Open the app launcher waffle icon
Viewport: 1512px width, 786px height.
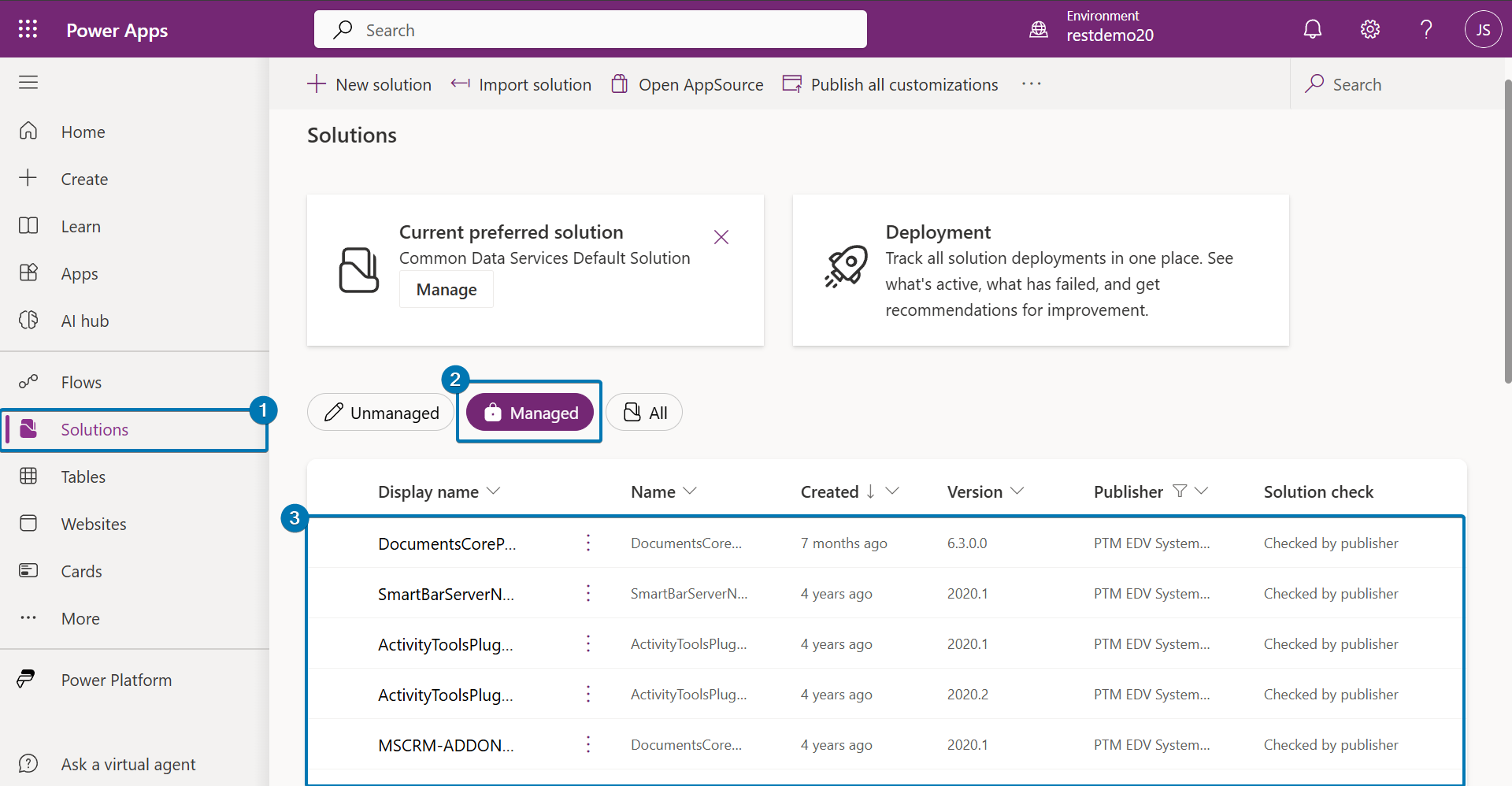pos(28,29)
